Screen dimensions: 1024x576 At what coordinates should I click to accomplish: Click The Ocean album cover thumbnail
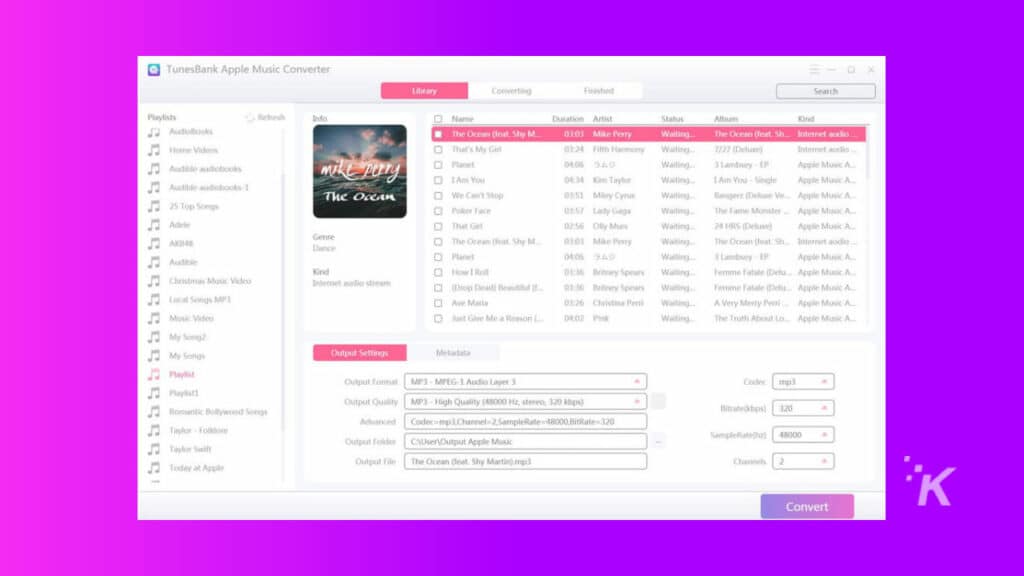tap(359, 172)
